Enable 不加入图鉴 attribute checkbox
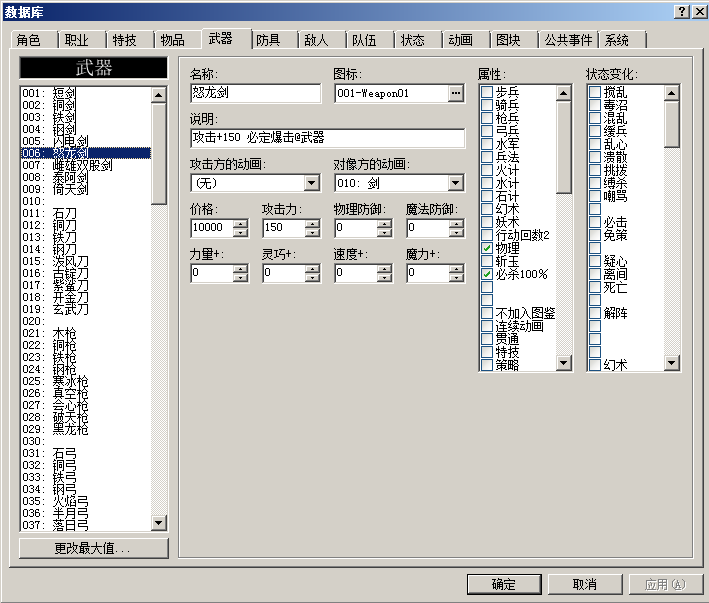Image resolution: width=709 pixels, height=603 pixels. [x=487, y=313]
